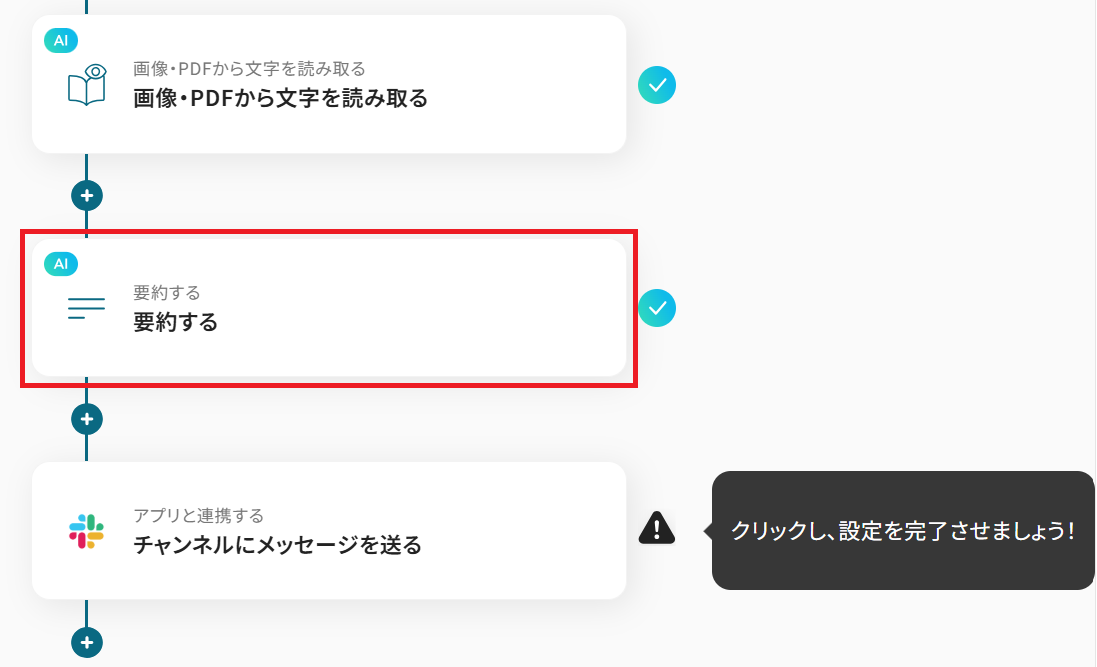The width and height of the screenshot is (1097, 667).
Task: Click the アプリと連携する subtitle label
Action: click(x=198, y=516)
